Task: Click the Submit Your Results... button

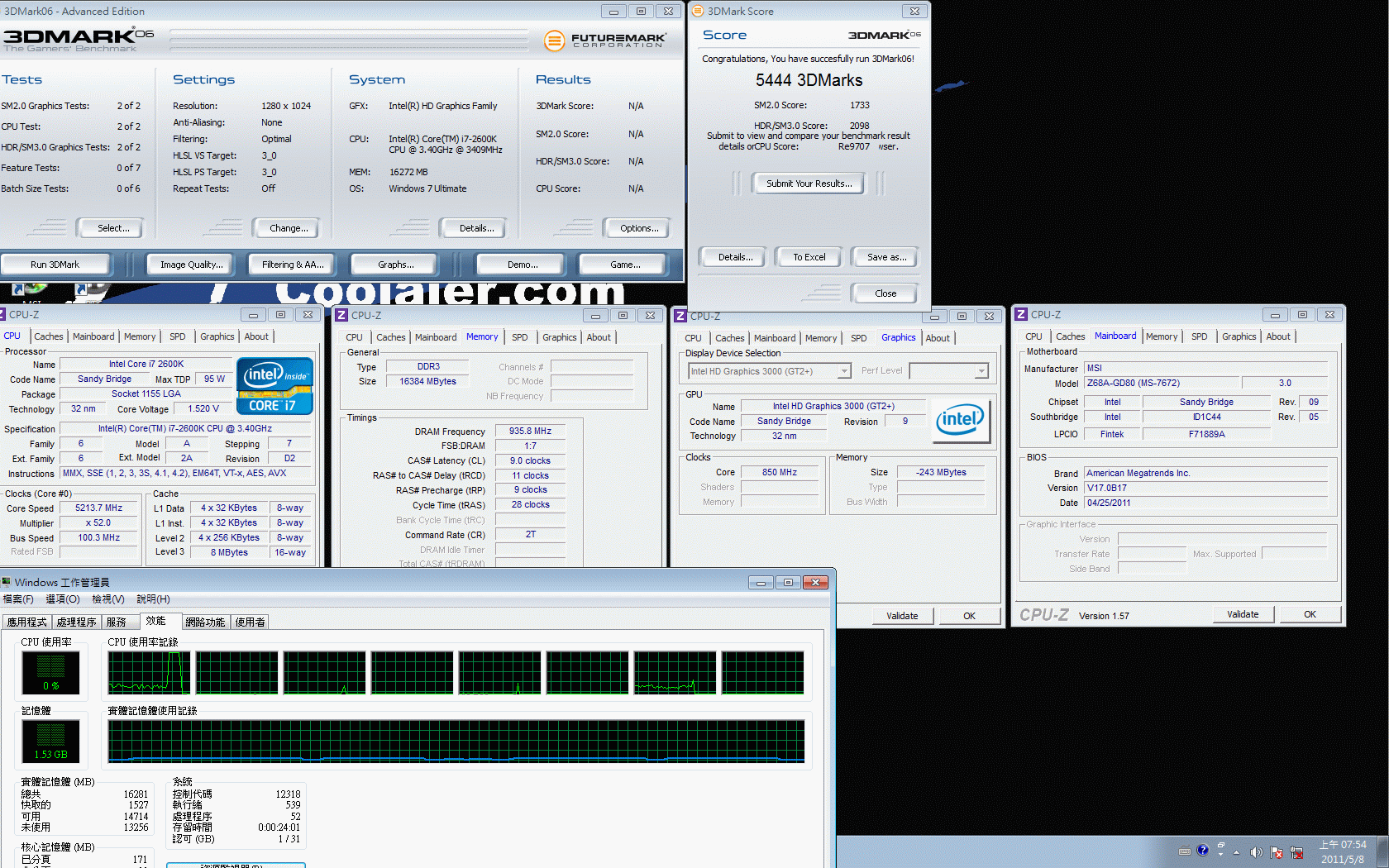Action: pyautogui.click(x=809, y=184)
